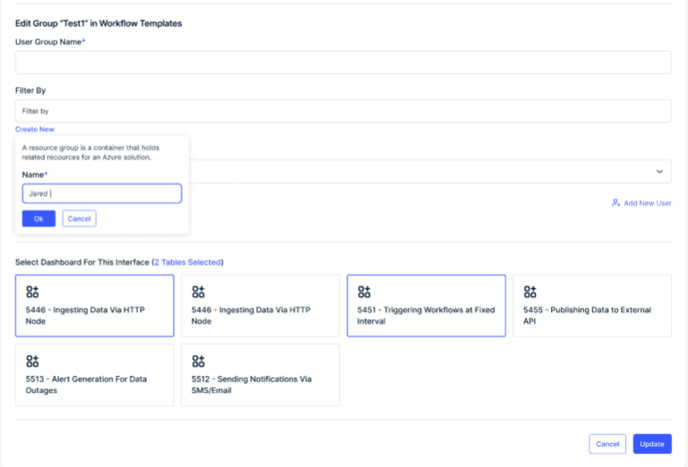This screenshot has height=467, width=688.
Task: Deselect the 5451 Triggering Workflows card
Action: tap(426, 306)
